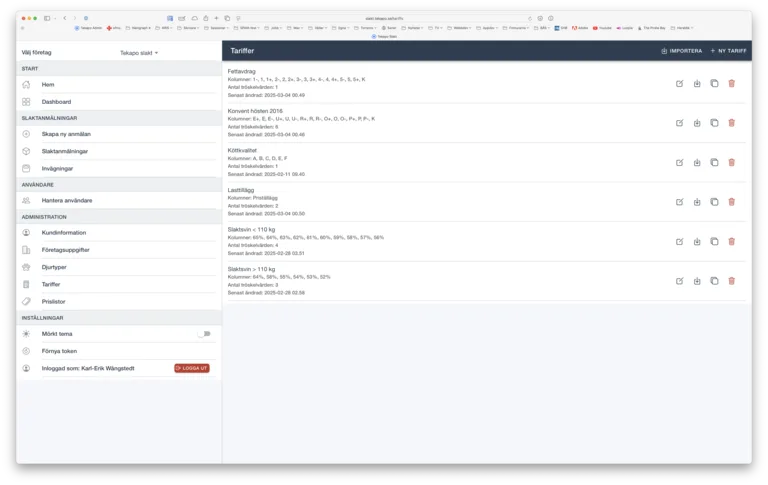Click the Ny tariff button
Screen dimensions: 768x485
point(728,51)
